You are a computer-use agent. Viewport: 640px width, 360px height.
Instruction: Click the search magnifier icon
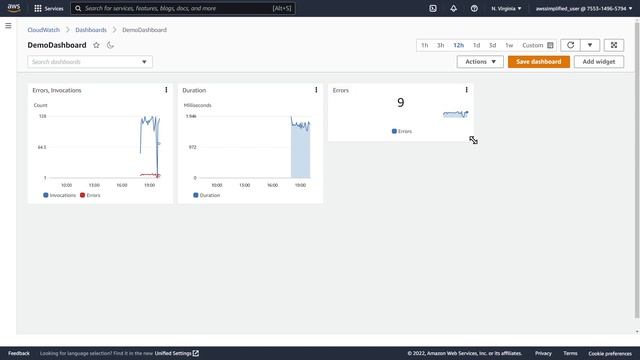click(x=78, y=8)
